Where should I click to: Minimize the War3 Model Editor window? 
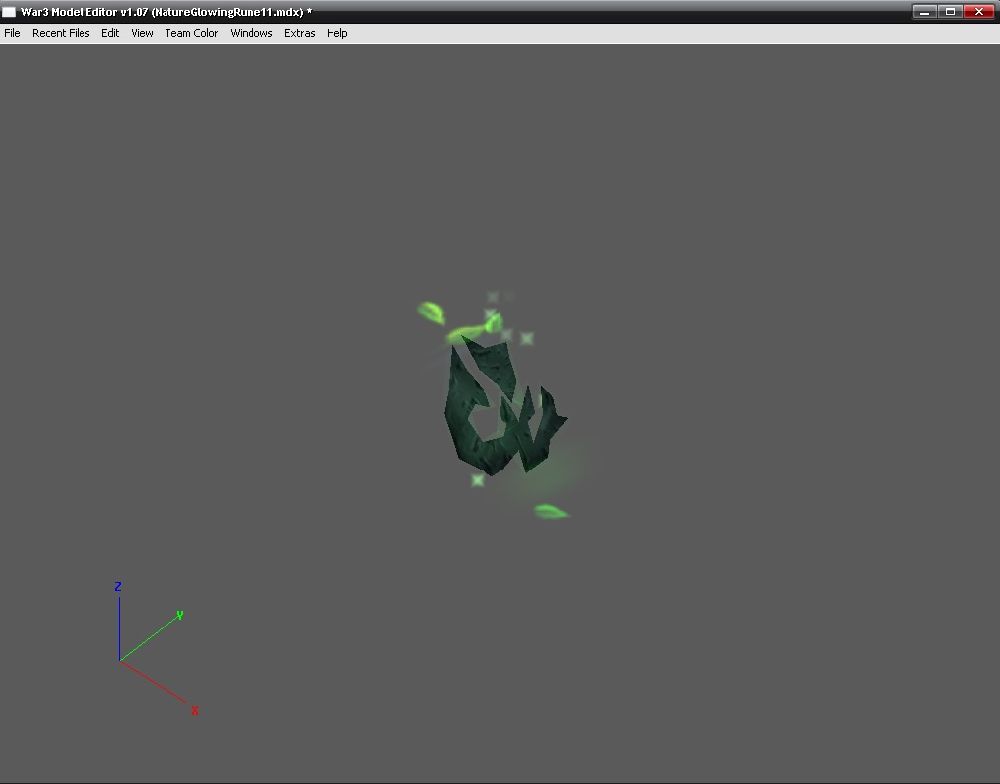pyautogui.click(x=924, y=11)
